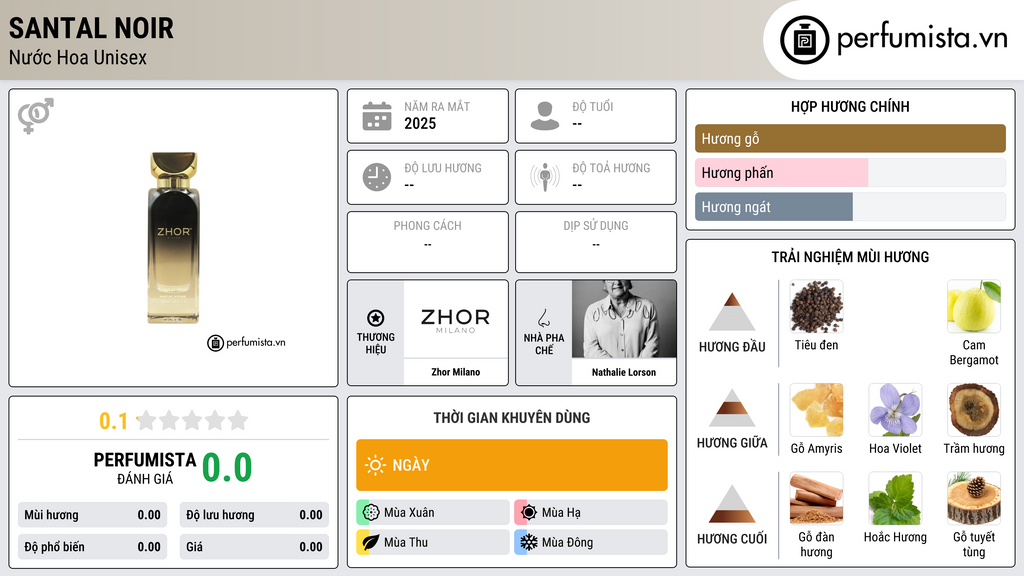Click the sillage icon for Độ toả hương

tap(545, 177)
